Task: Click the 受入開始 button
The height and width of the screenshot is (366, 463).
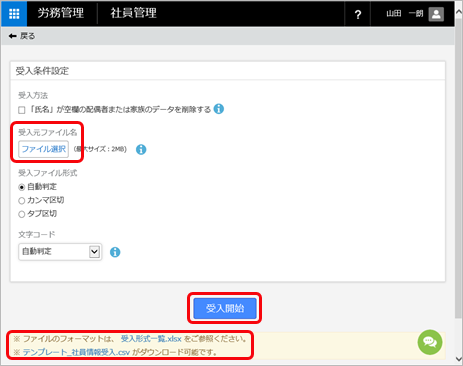Action: click(225, 308)
